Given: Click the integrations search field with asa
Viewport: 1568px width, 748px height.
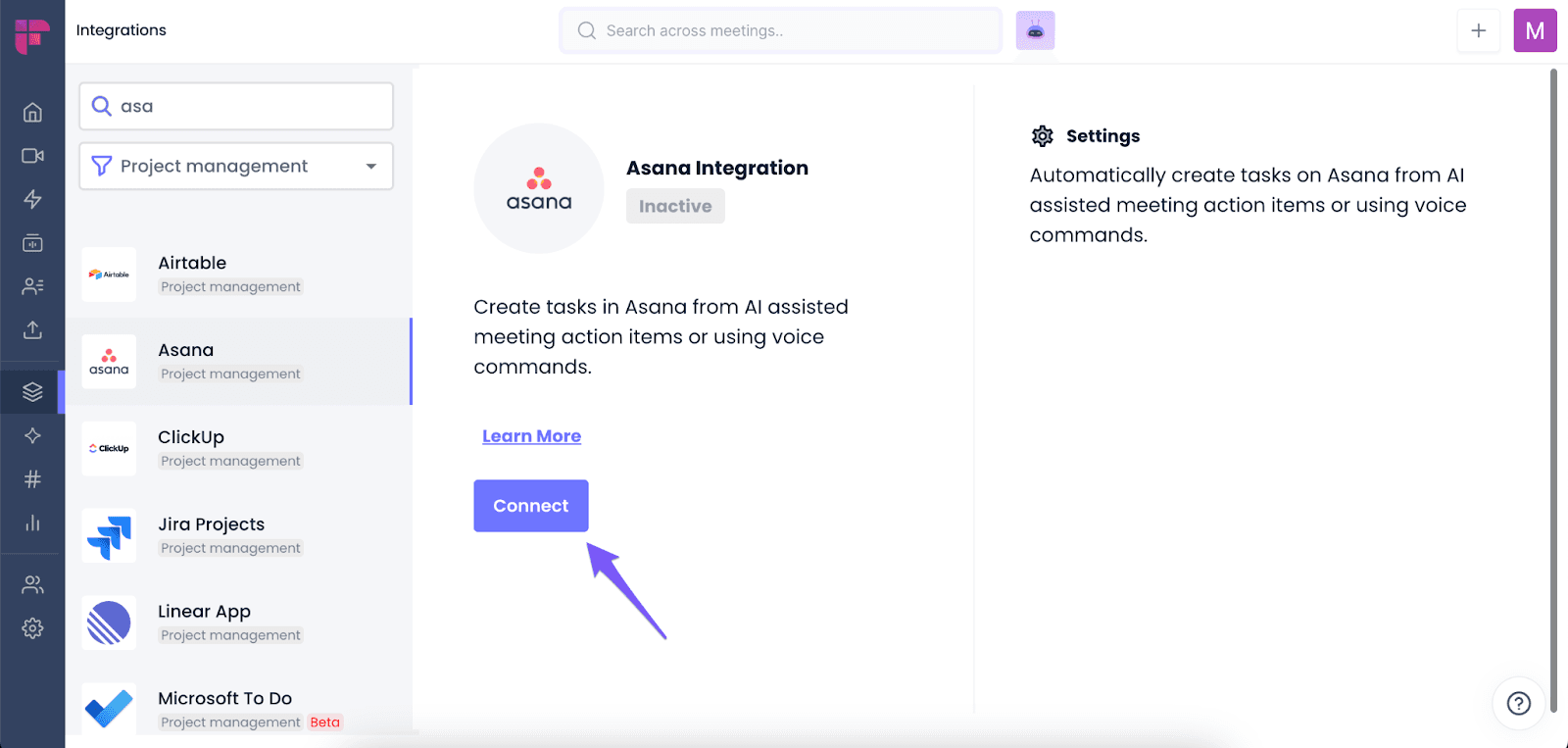Looking at the screenshot, I should click(x=236, y=106).
